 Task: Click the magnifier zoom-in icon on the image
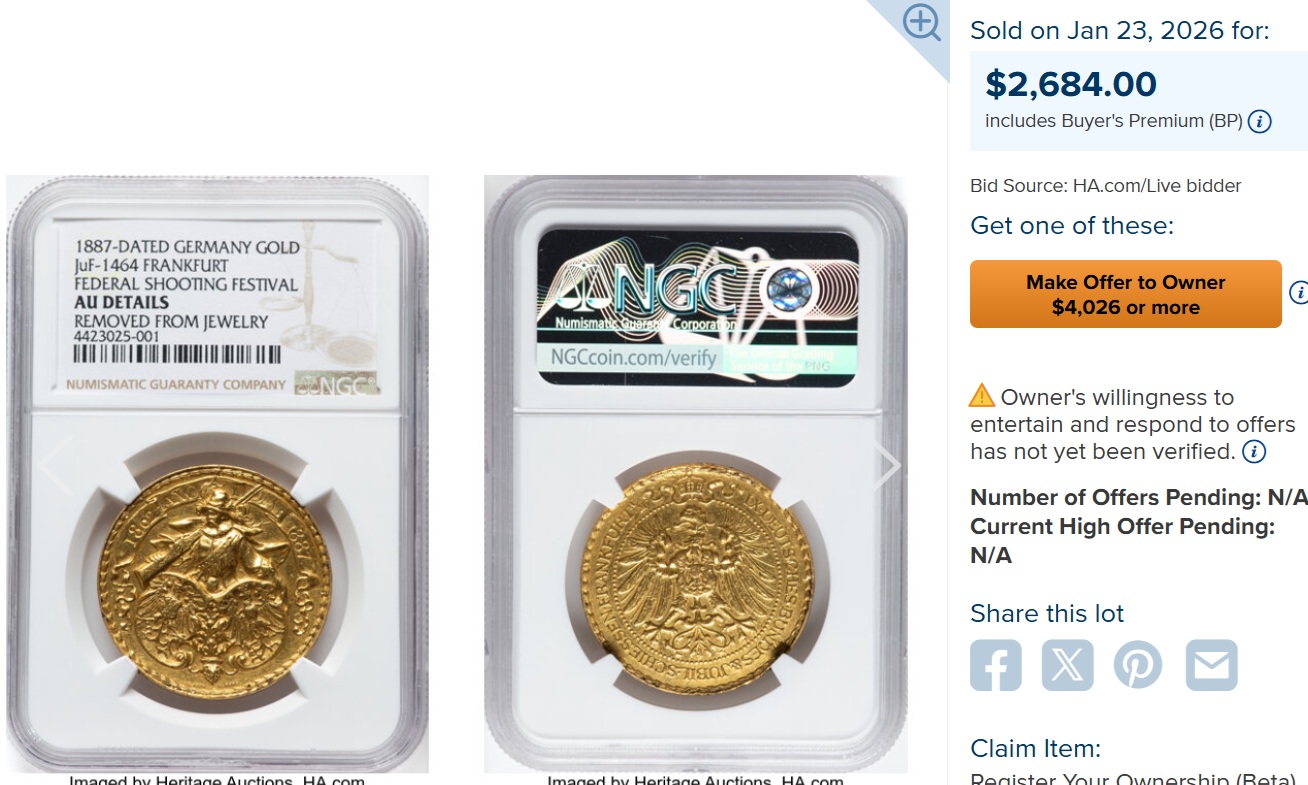[x=921, y=22]
